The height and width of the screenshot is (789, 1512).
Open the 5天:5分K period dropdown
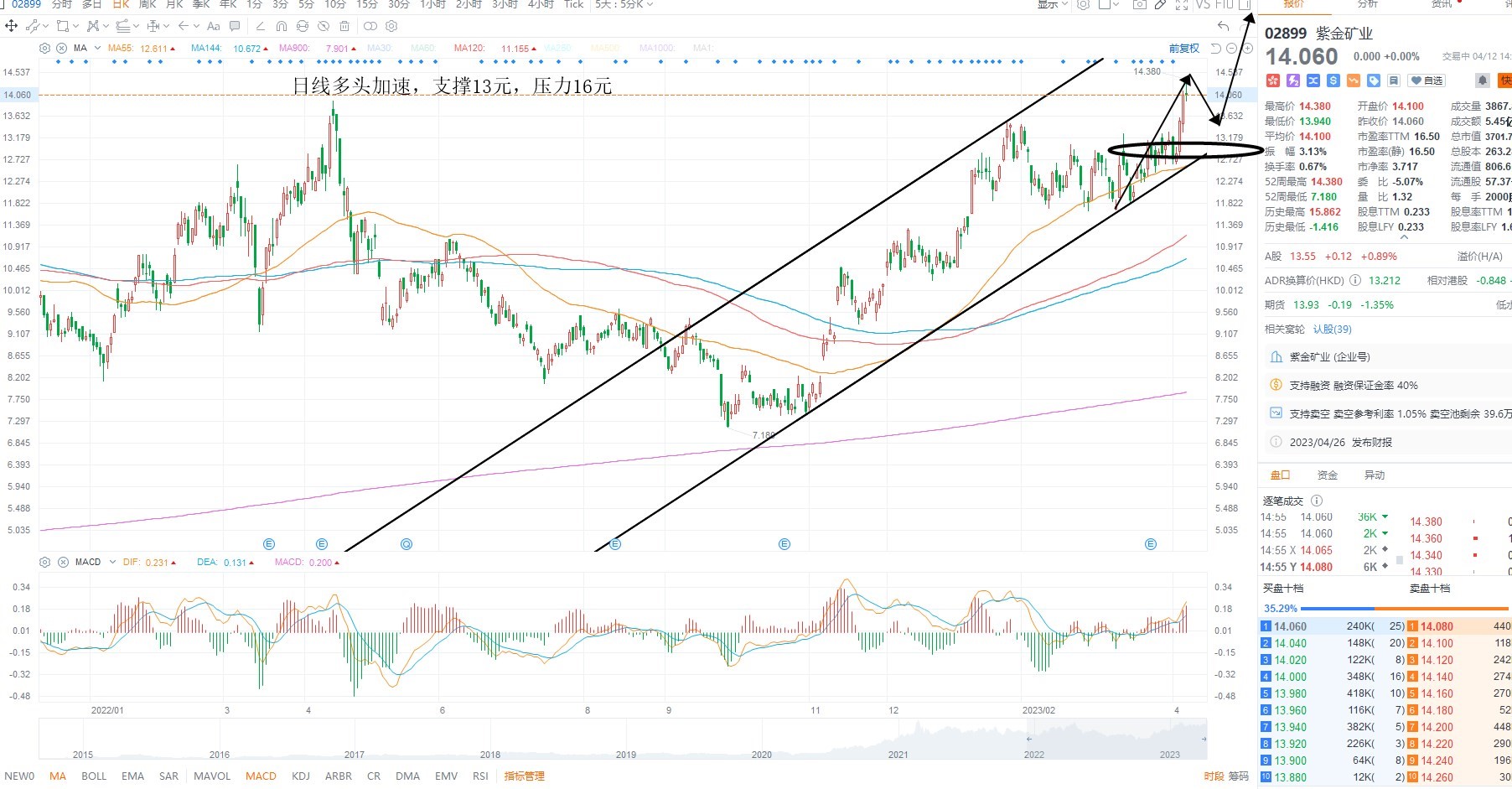click(624, 4)
